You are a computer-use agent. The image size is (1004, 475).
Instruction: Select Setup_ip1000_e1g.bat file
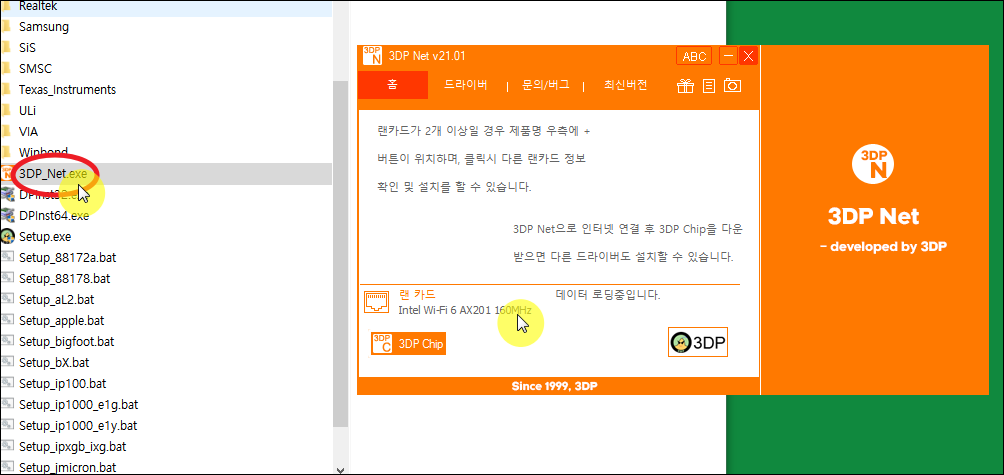[78, 405]
